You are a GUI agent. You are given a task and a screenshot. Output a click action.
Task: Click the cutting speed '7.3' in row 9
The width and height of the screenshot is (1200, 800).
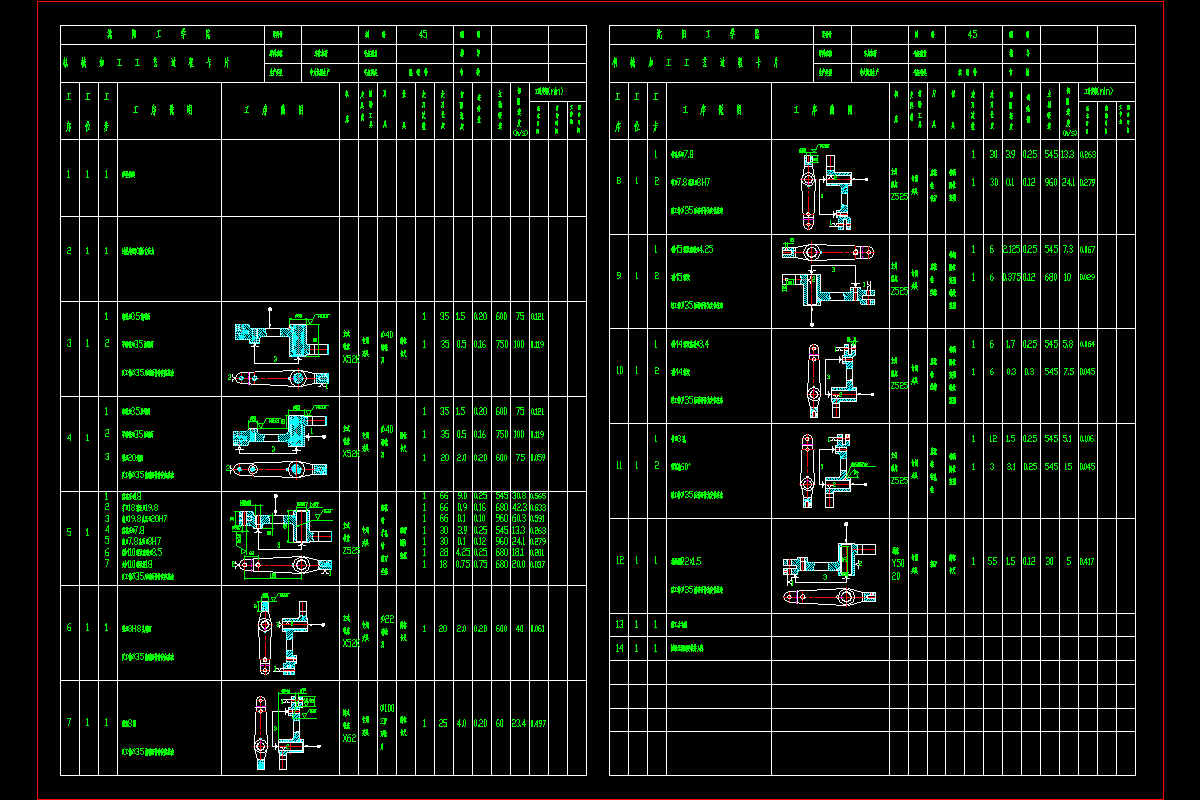click(x=1068, y=249)
